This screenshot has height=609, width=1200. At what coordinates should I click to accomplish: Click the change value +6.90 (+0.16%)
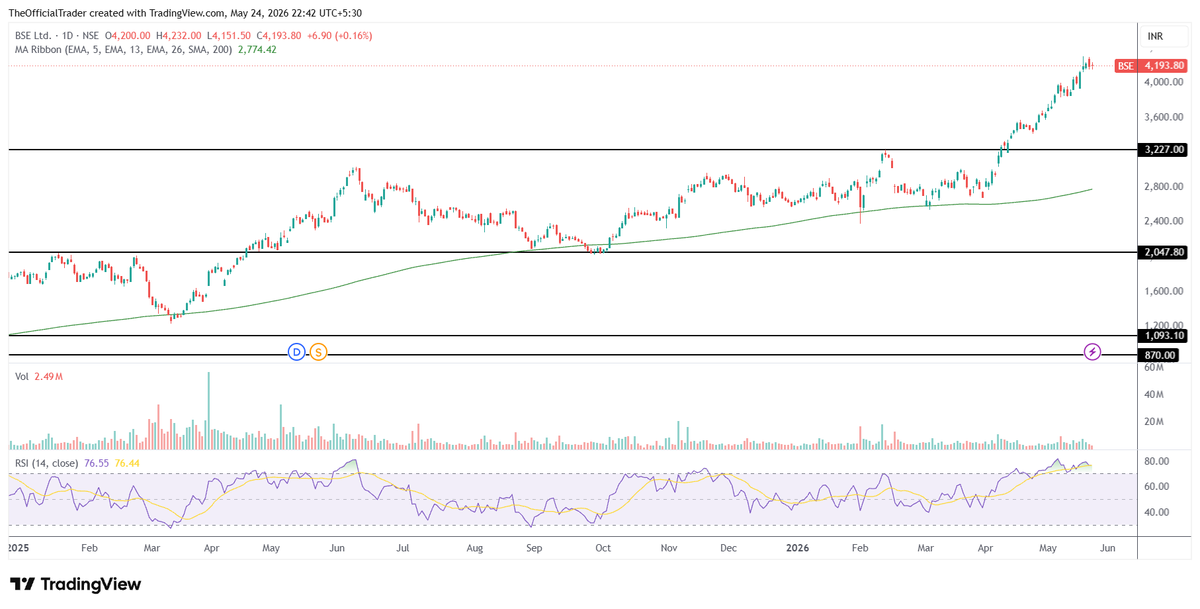pyautogui.click(x=340, y=35)
